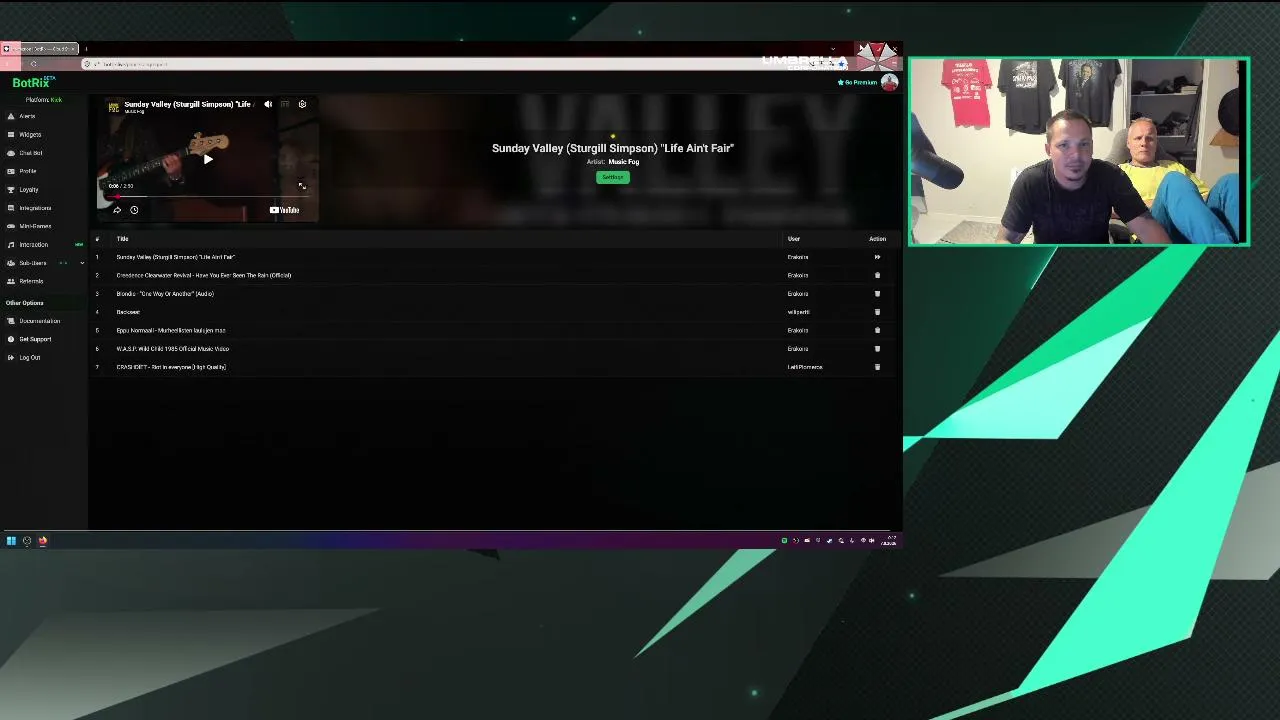
Task: Toggle the player captions icon
Action: [x=285, y=104]
